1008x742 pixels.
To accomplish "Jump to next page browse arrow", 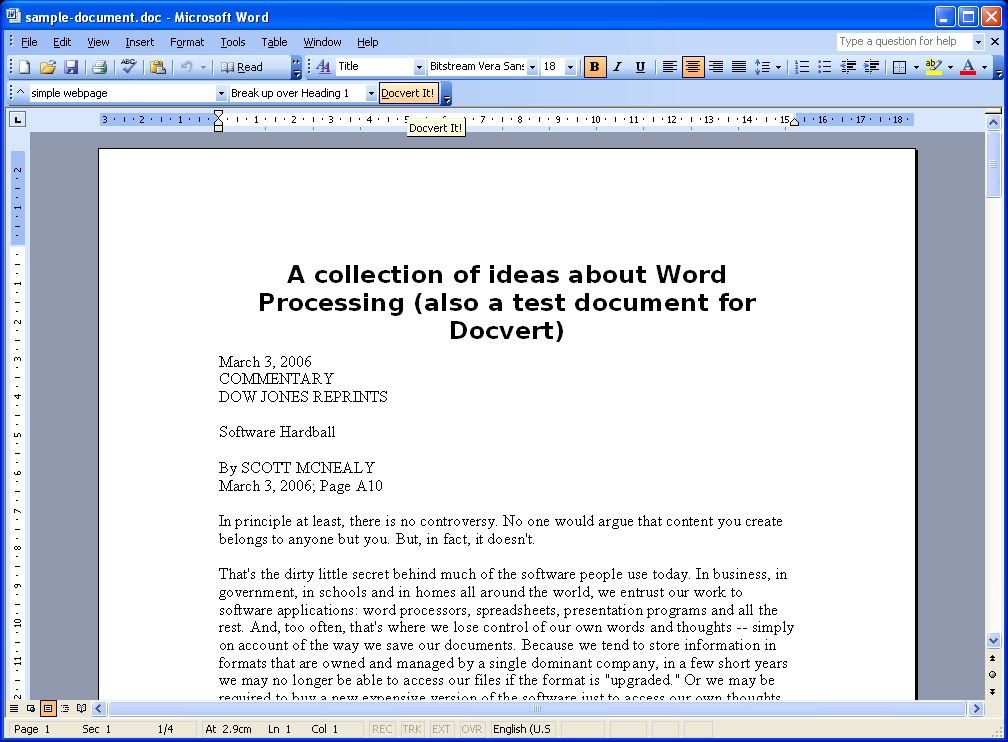I will click(x=993, y=692).
